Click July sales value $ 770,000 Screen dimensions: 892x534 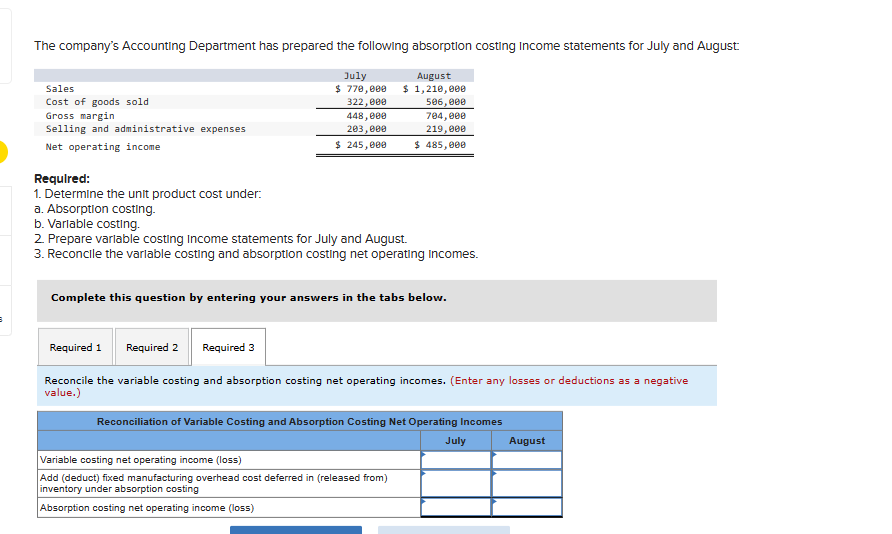pos(361,89)
